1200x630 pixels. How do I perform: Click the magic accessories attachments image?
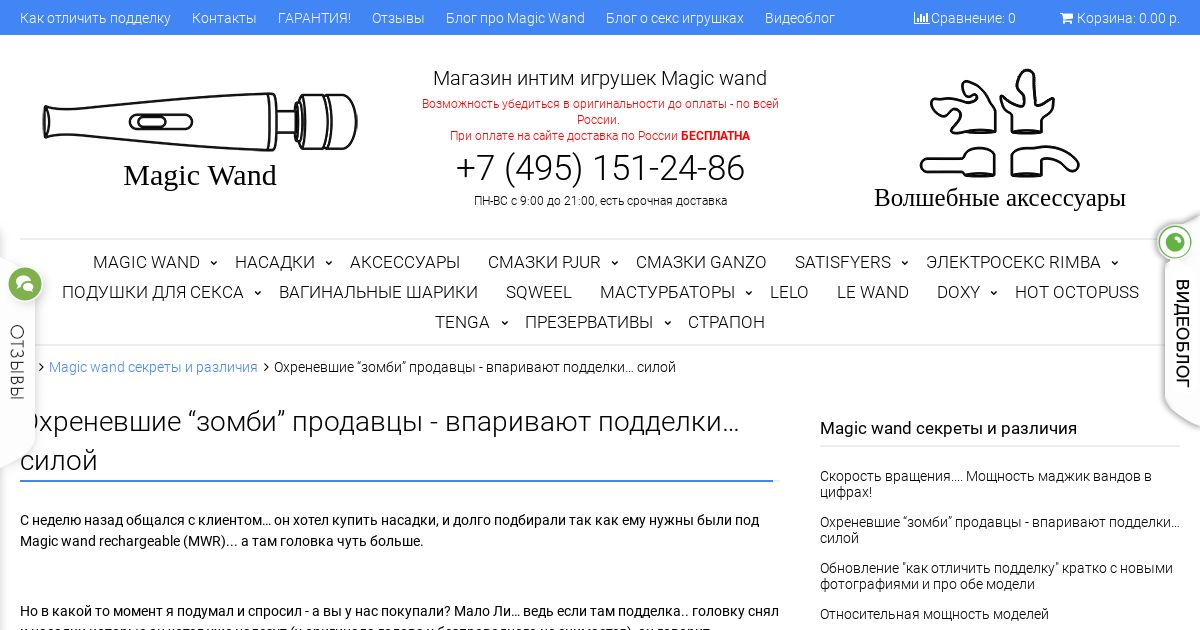pyautogui.click(x=1000, y=123)
